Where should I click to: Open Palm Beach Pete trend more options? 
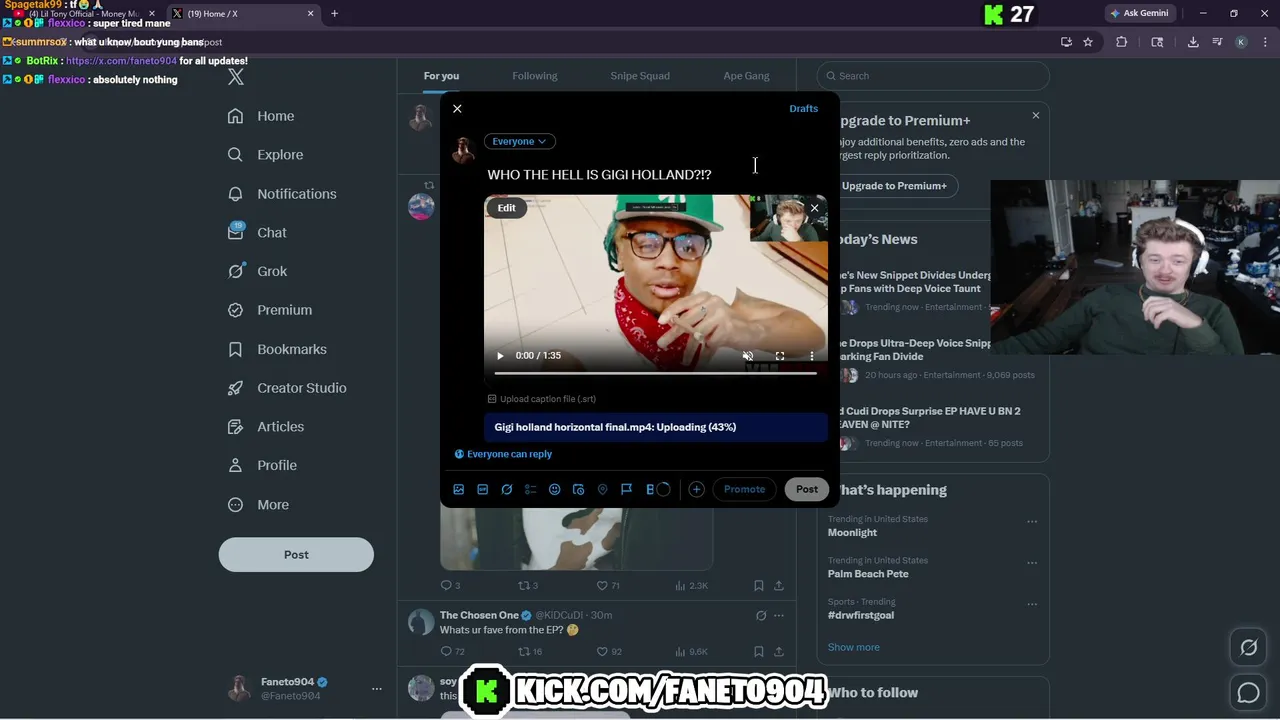tap(1032, 563)
